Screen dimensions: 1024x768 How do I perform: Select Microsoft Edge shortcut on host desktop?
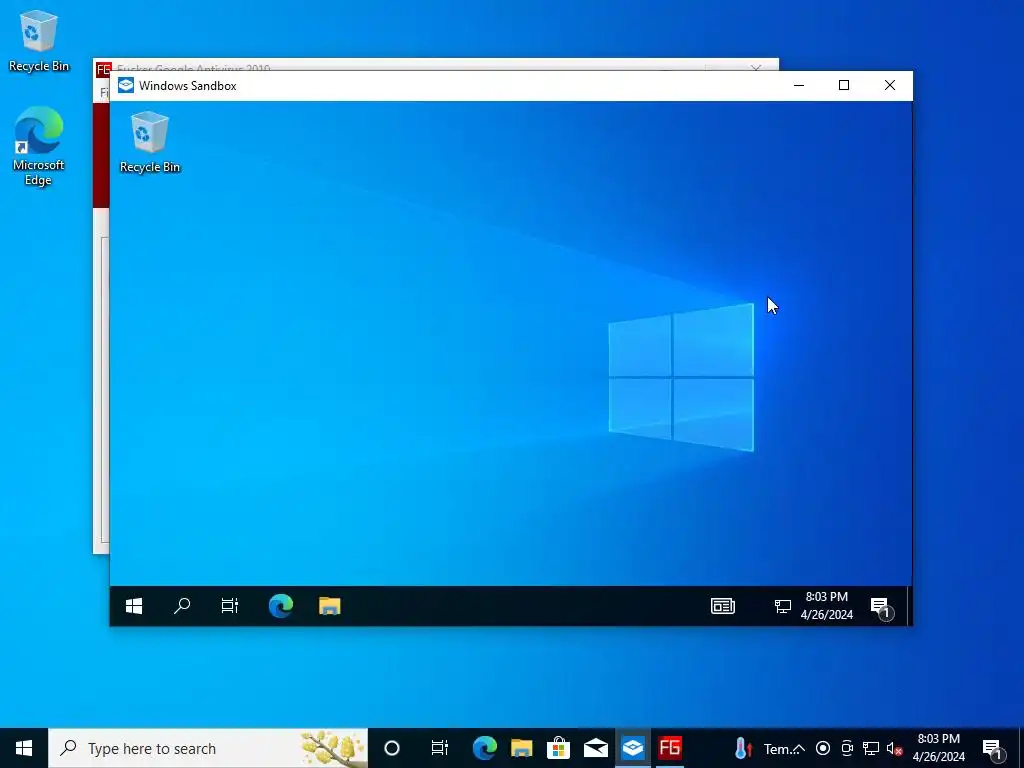(39, 146)
